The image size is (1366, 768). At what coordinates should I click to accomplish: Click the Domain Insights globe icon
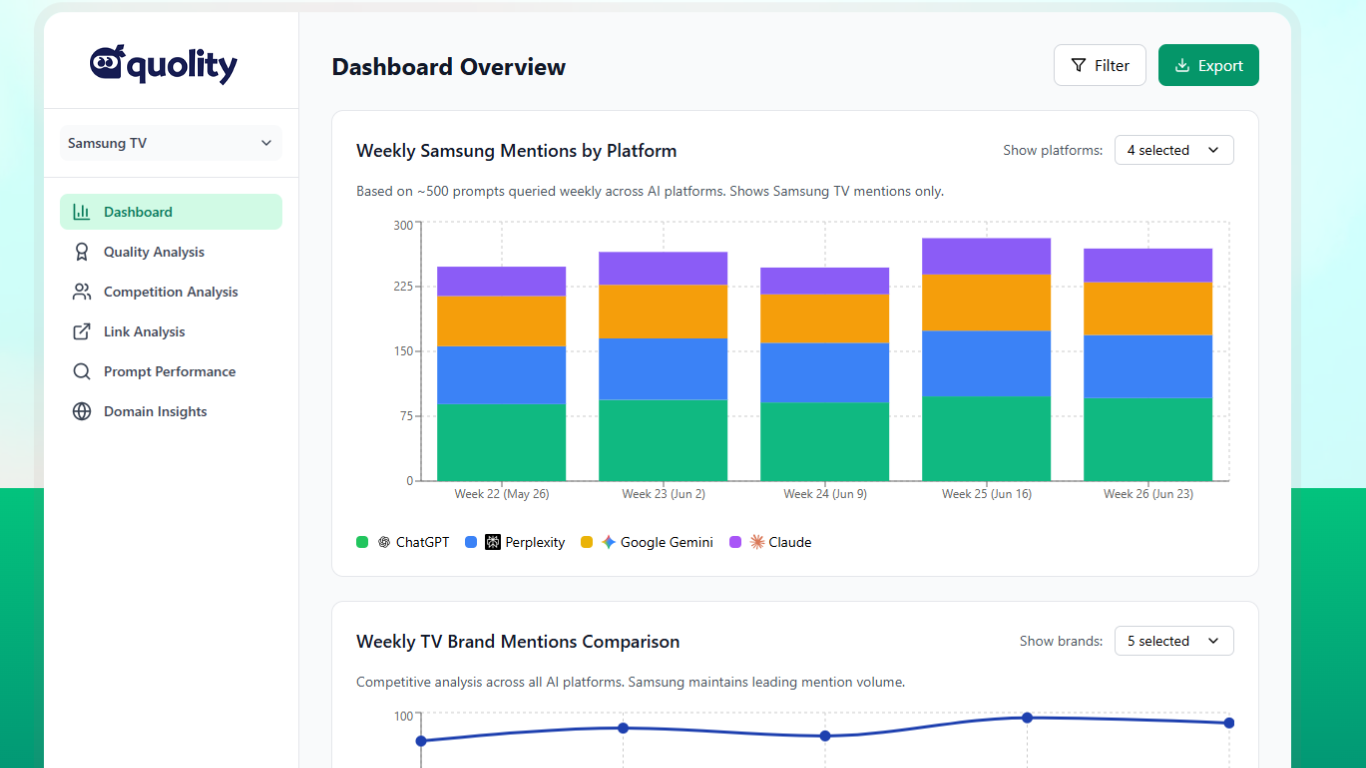click(82, 412)
